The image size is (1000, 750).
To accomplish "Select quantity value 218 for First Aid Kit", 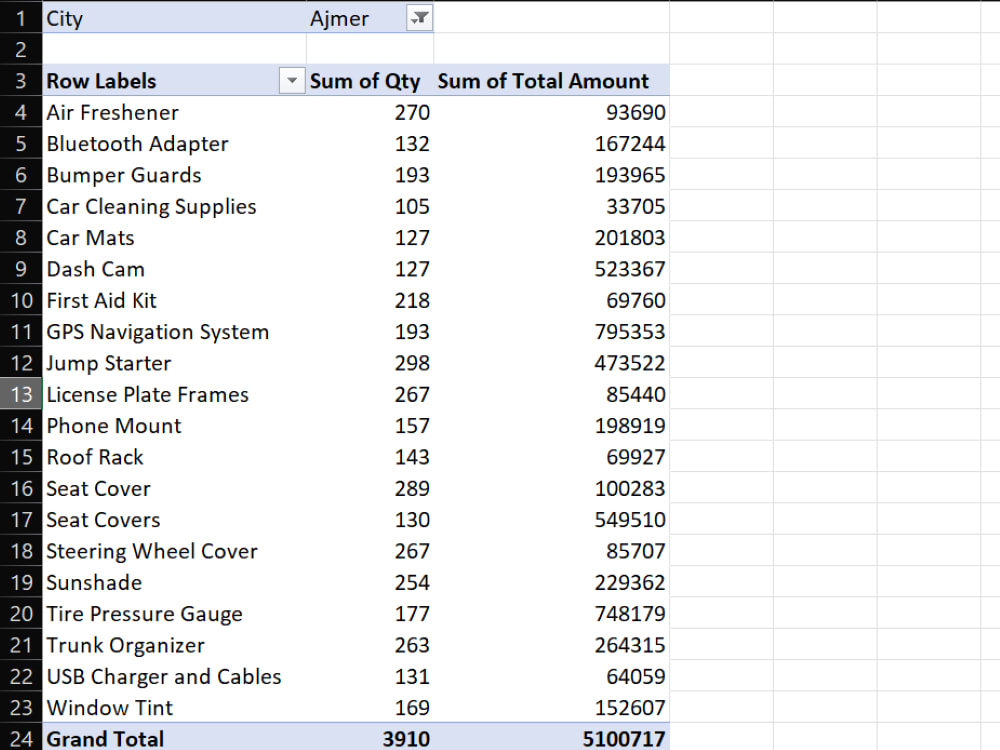I will pyautogui.click(x=370, y=300).
